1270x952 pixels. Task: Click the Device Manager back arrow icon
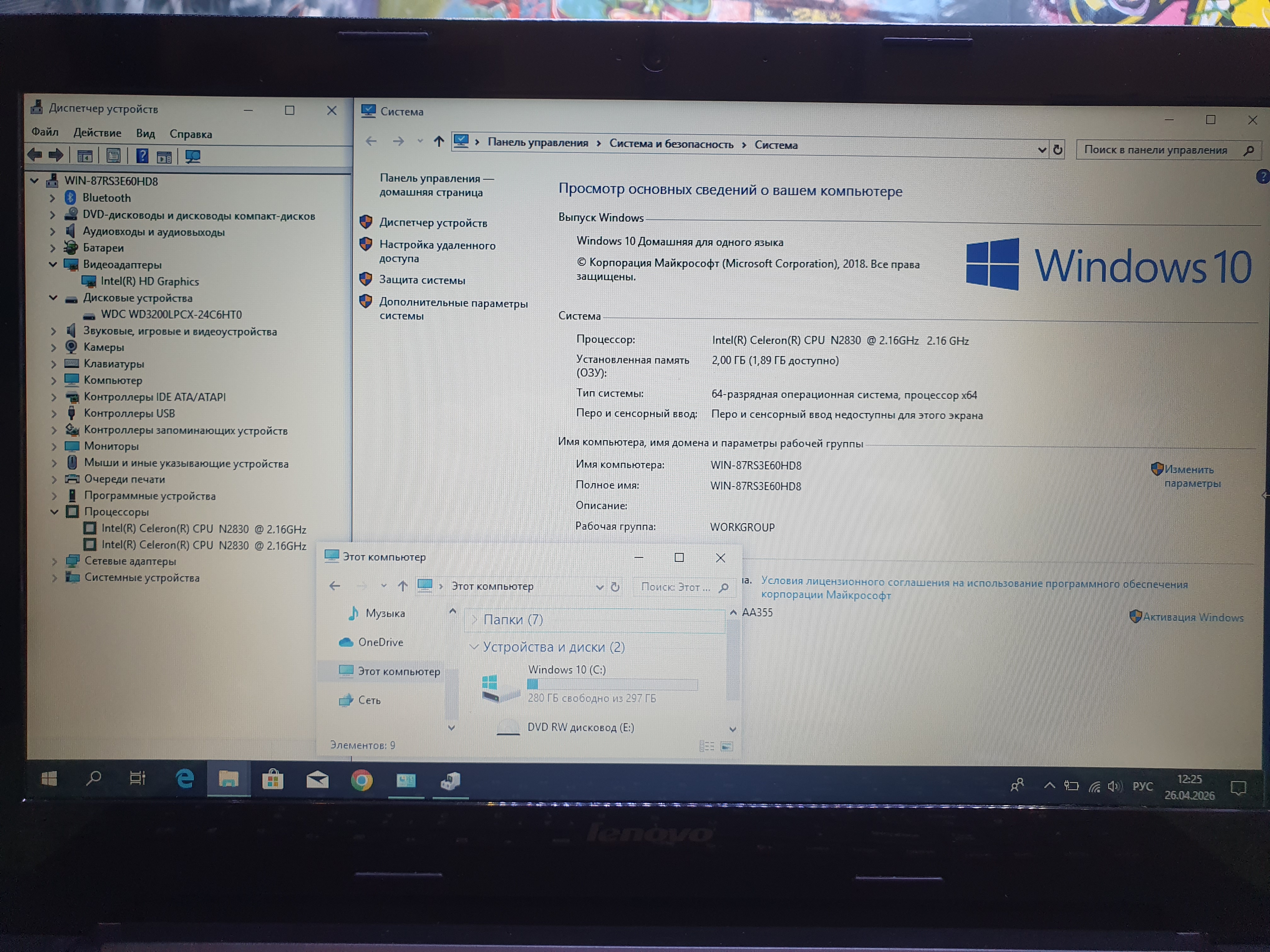35,155
